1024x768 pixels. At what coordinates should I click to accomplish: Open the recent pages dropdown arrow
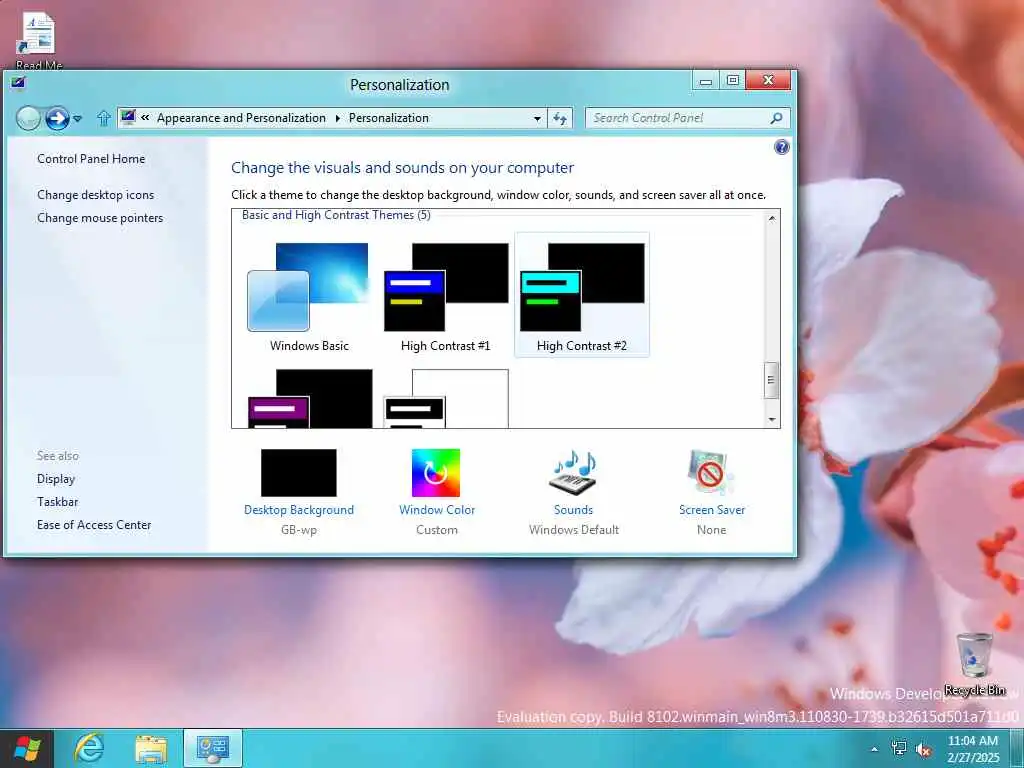(77, 118)
